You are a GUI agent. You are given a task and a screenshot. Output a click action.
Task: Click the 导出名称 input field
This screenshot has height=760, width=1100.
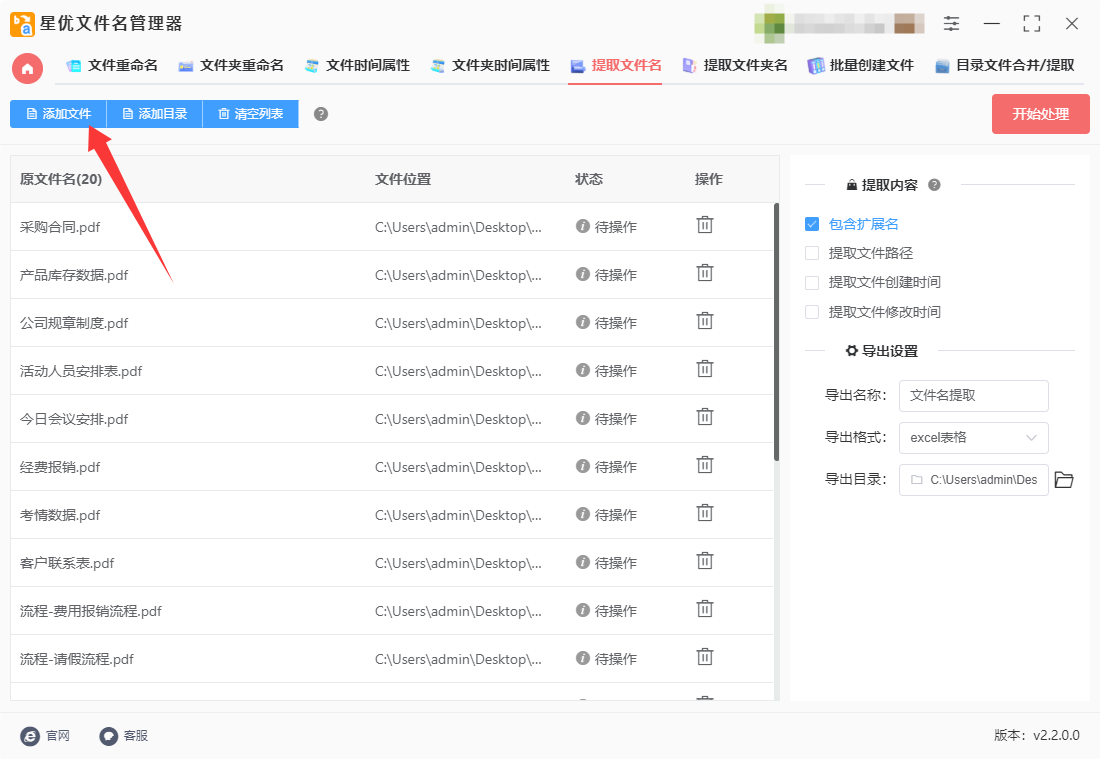click(x=974, y=396)
